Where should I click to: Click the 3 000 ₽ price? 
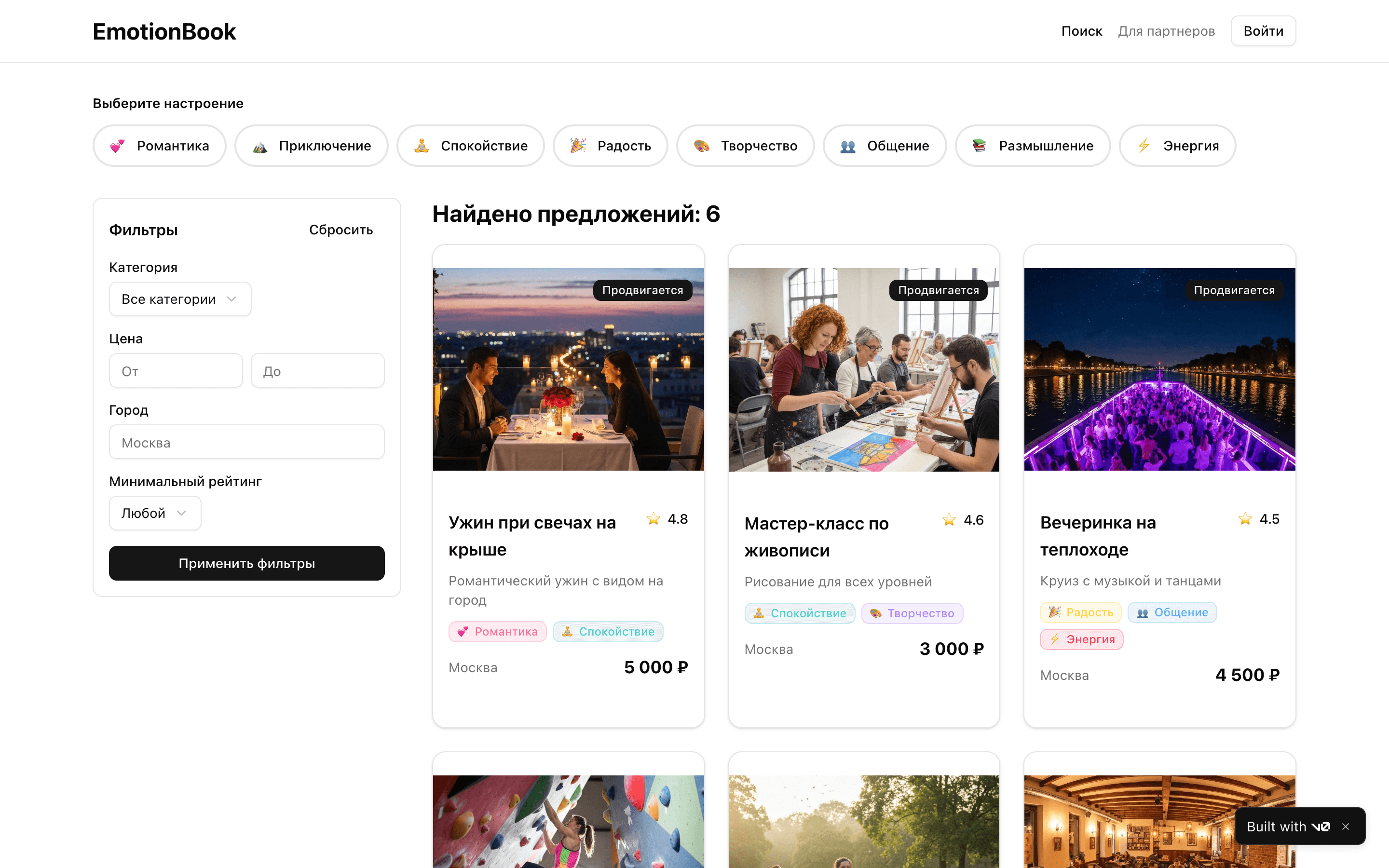pyautogui.click(x=952, y=649)
